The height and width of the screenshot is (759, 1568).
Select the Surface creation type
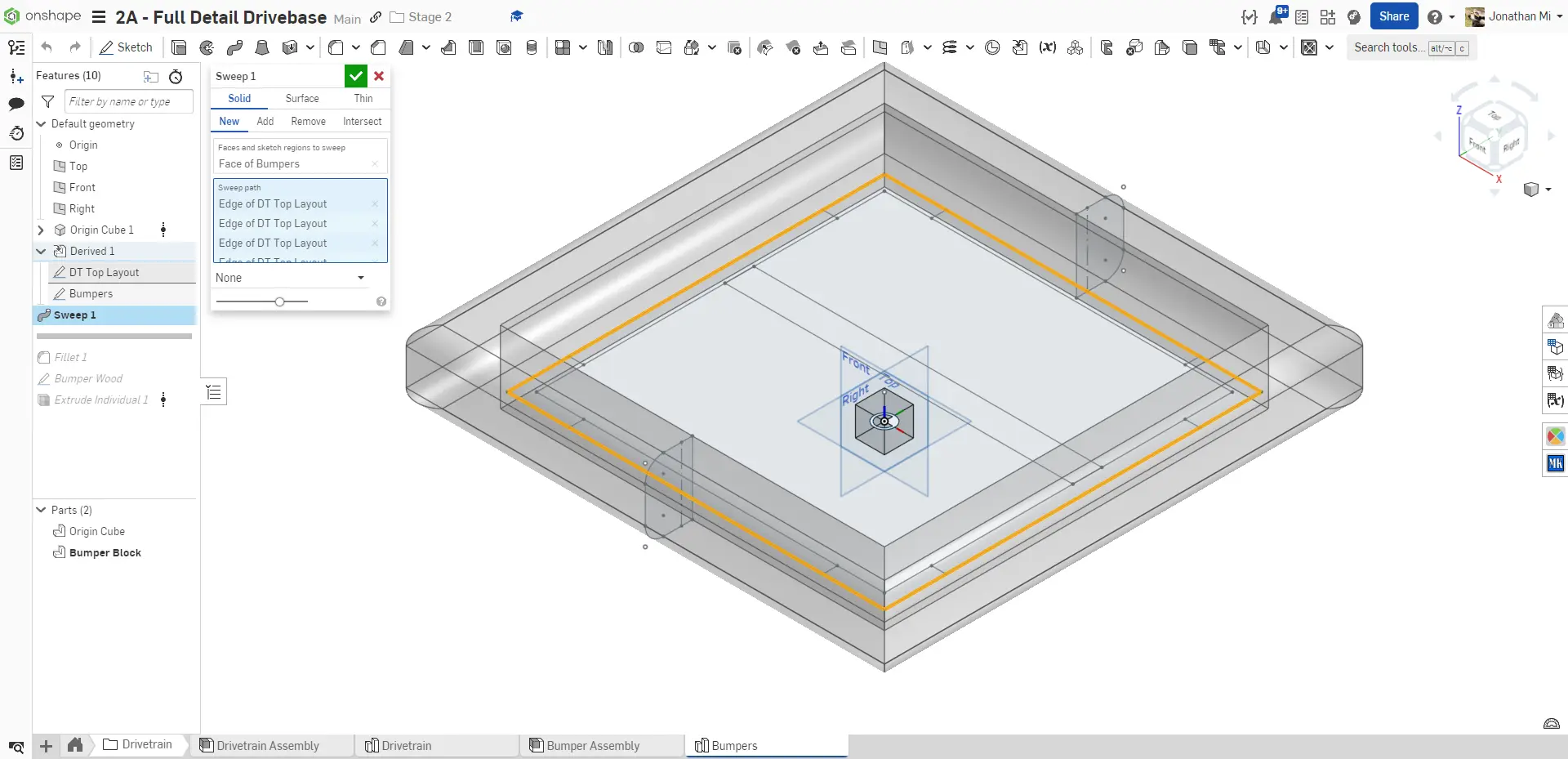[302, 98]
